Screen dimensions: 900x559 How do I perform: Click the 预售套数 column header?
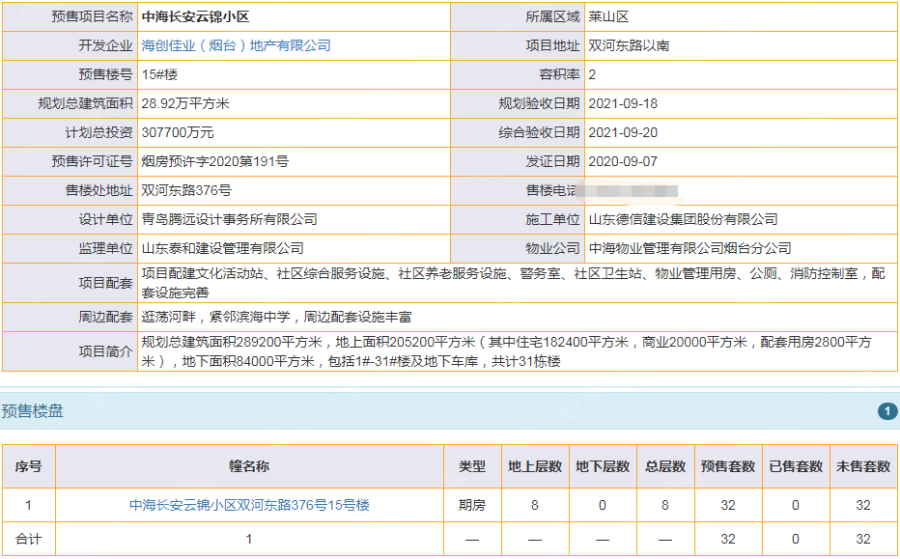pyautogui.click(x=728, y=467)
